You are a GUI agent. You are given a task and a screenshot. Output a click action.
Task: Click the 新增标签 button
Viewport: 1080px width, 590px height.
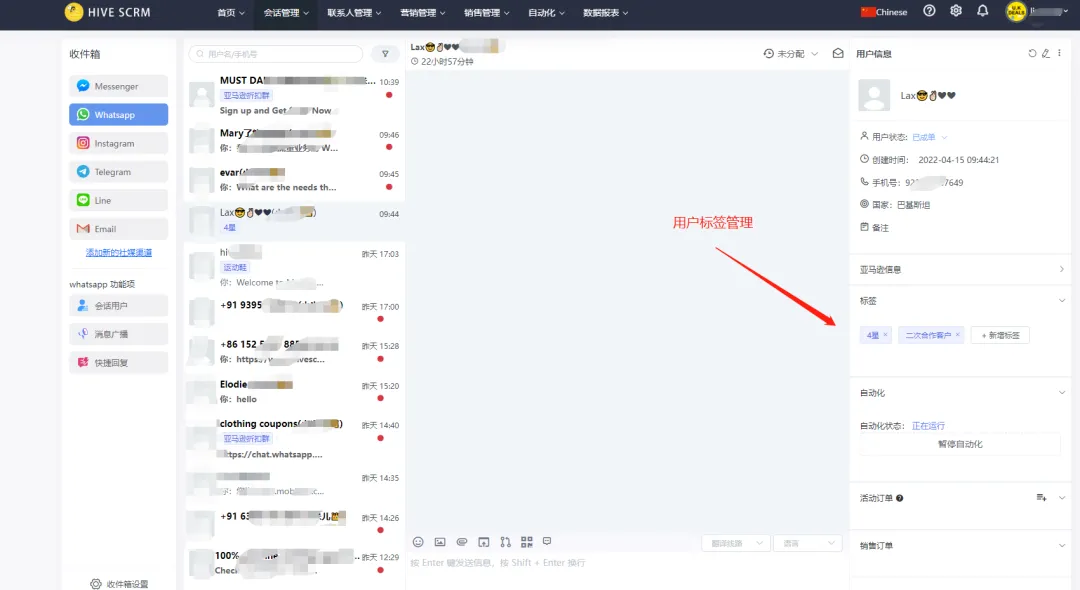tap(1000, 335)
